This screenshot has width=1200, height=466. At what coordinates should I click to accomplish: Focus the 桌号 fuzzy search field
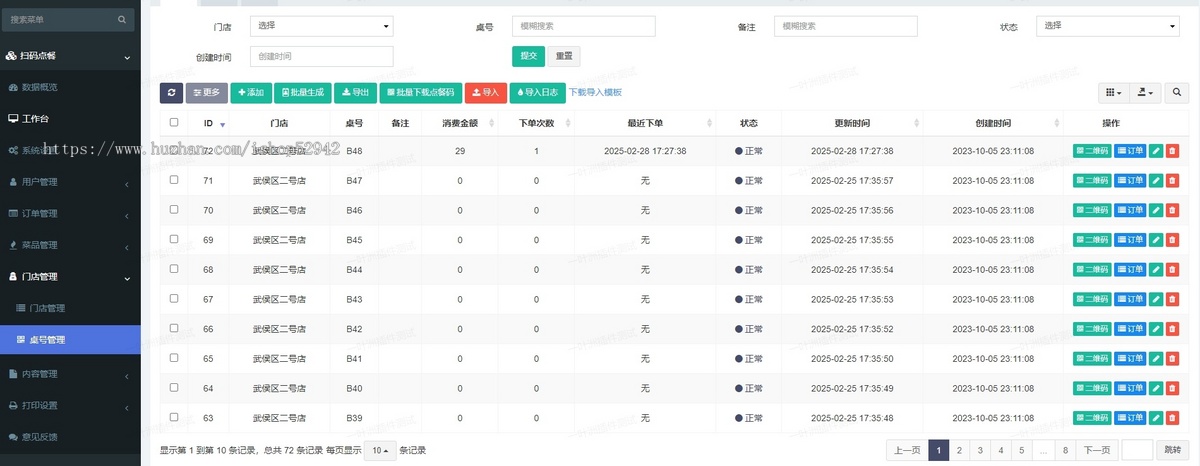(x=583, y=26)
